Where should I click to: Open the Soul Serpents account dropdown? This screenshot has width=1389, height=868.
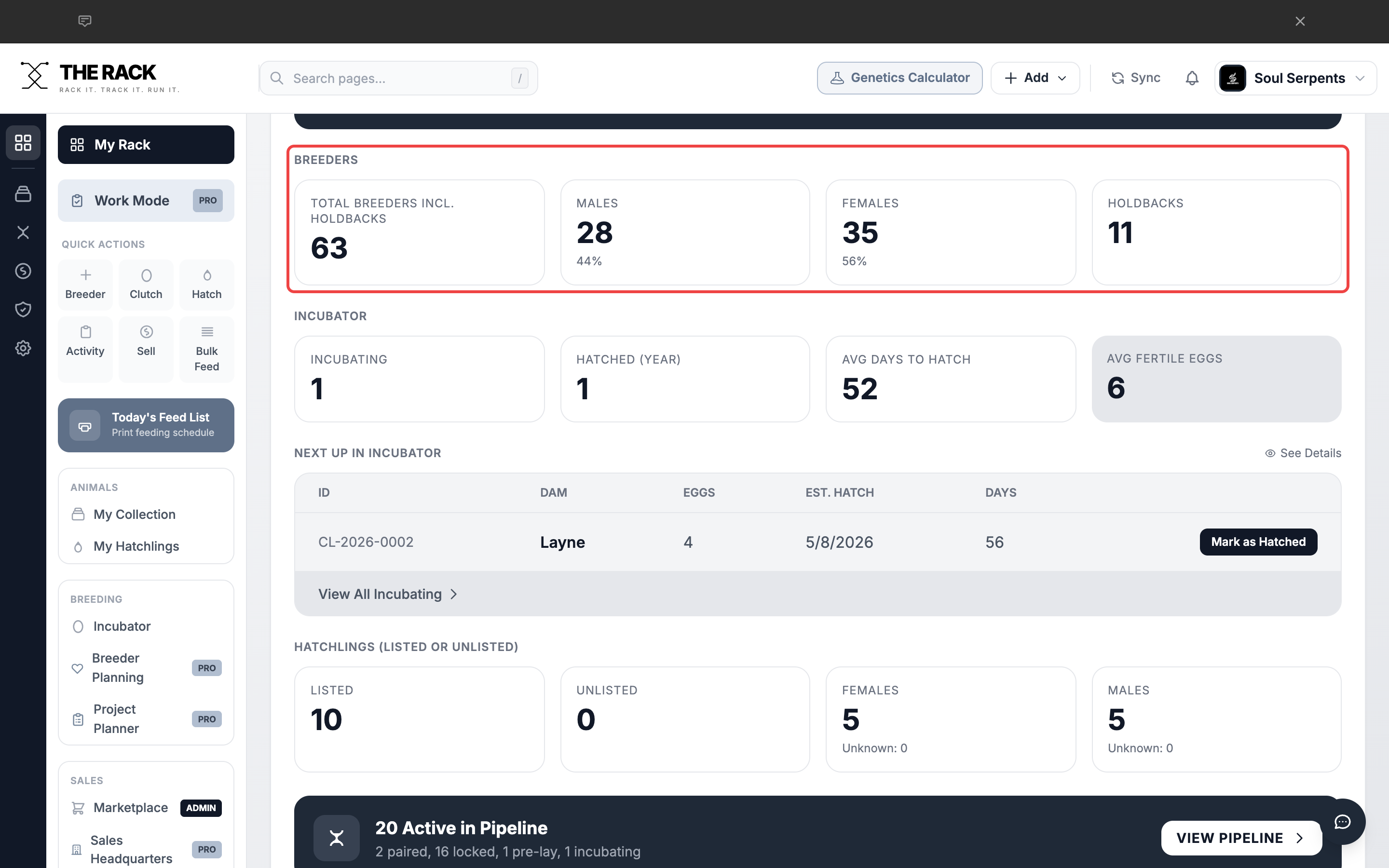coord(1295,78)
